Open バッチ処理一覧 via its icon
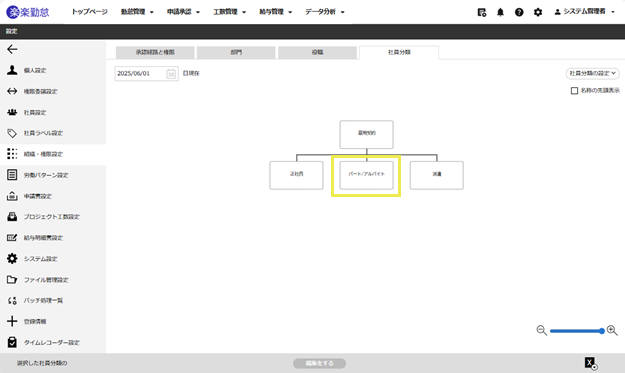This screenshot has height=373, width=625. pos(12,300)
